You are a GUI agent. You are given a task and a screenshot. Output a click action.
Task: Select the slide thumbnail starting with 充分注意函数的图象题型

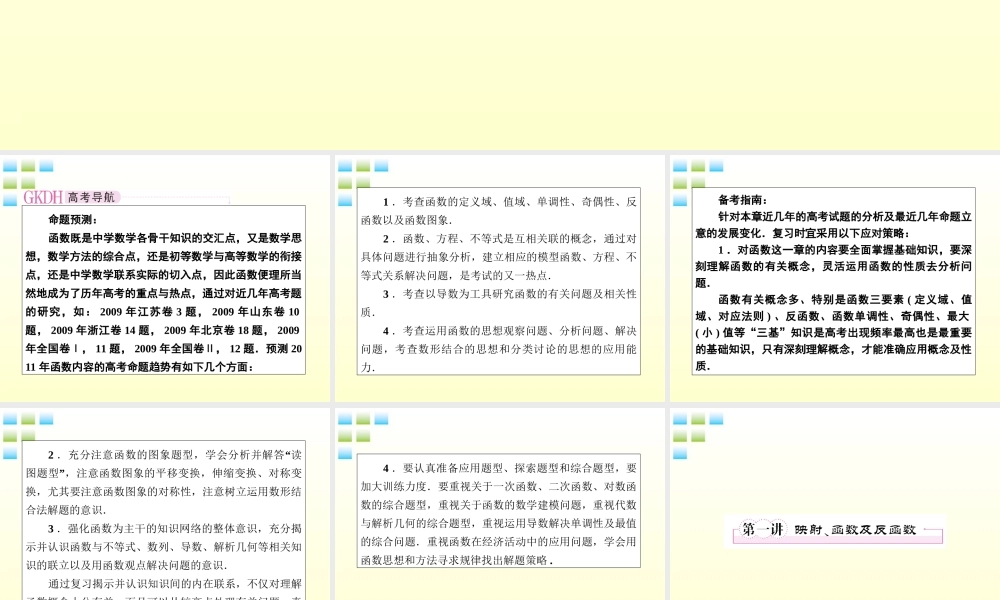click(x=165, y=504)
